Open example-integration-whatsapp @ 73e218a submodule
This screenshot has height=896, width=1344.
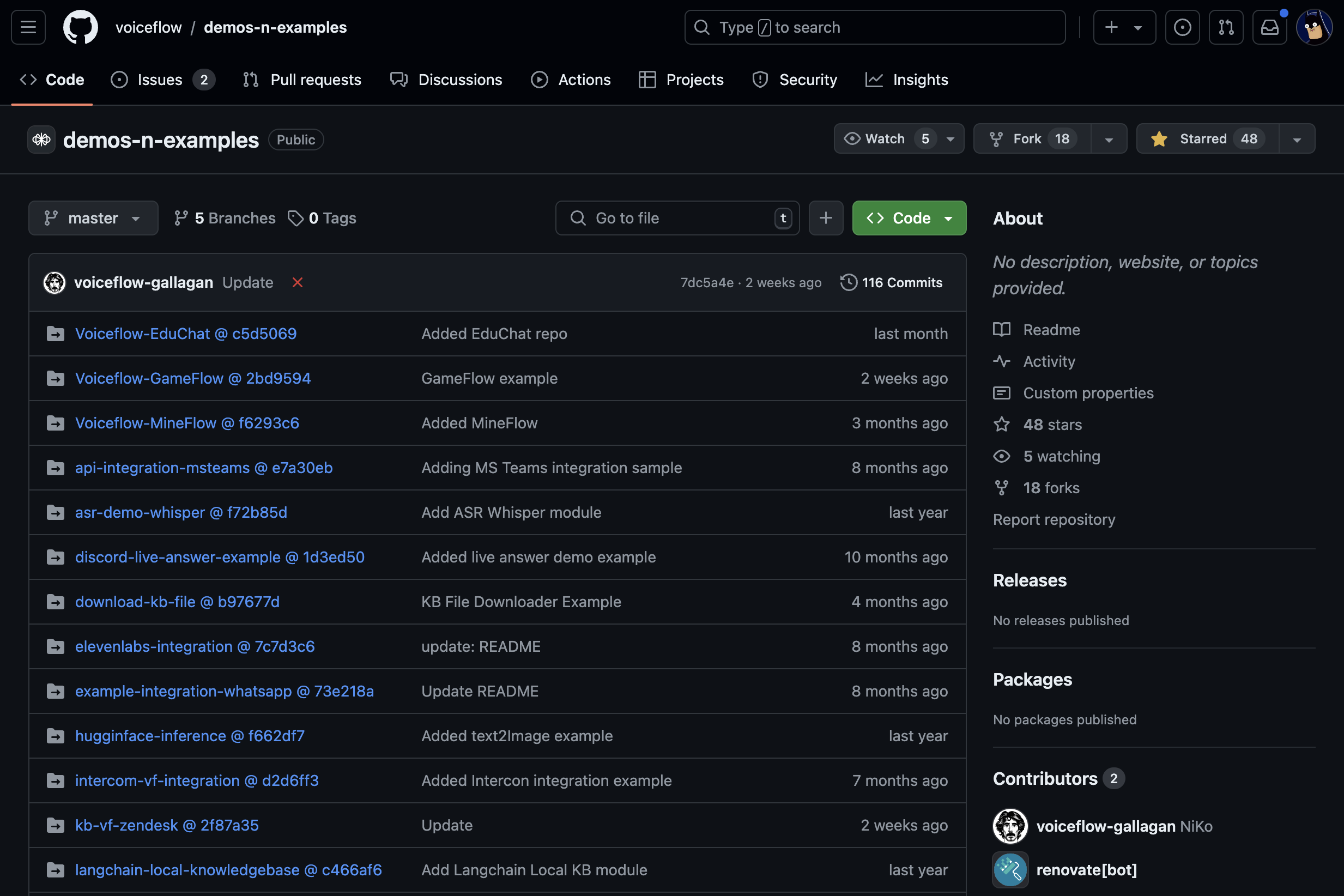[x=224, y=691]
